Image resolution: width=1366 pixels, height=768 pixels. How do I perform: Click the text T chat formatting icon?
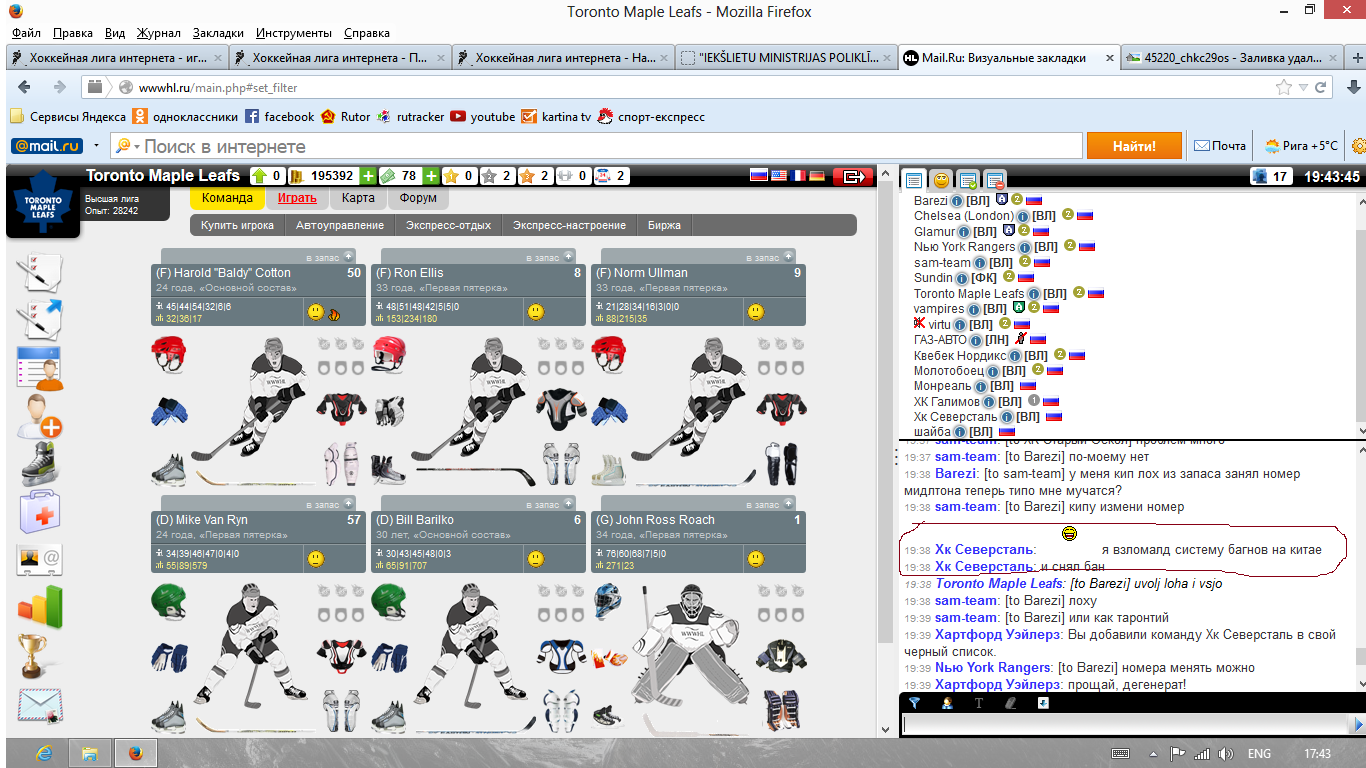979,703
